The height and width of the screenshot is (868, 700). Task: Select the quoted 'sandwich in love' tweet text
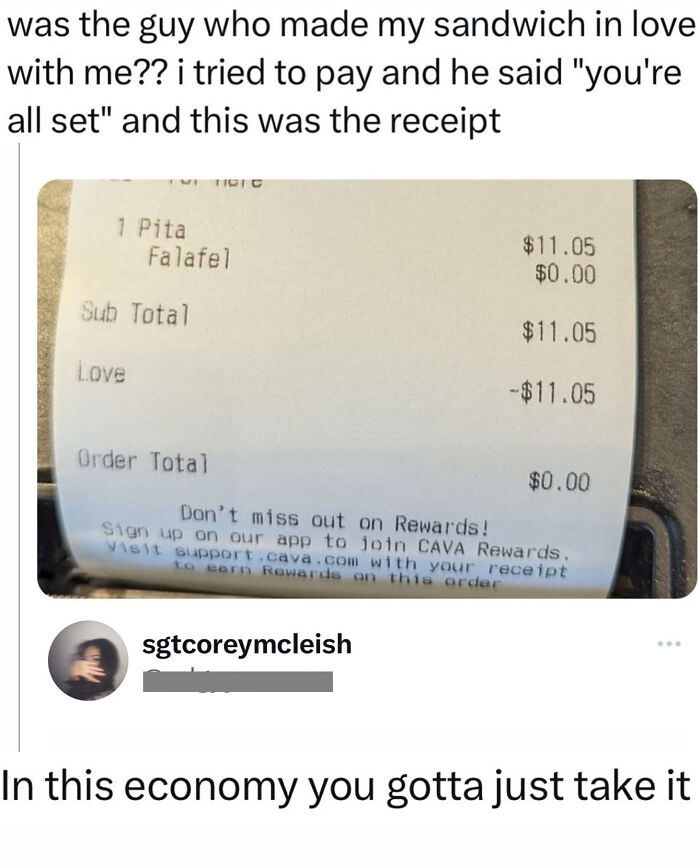coord(351,72)
